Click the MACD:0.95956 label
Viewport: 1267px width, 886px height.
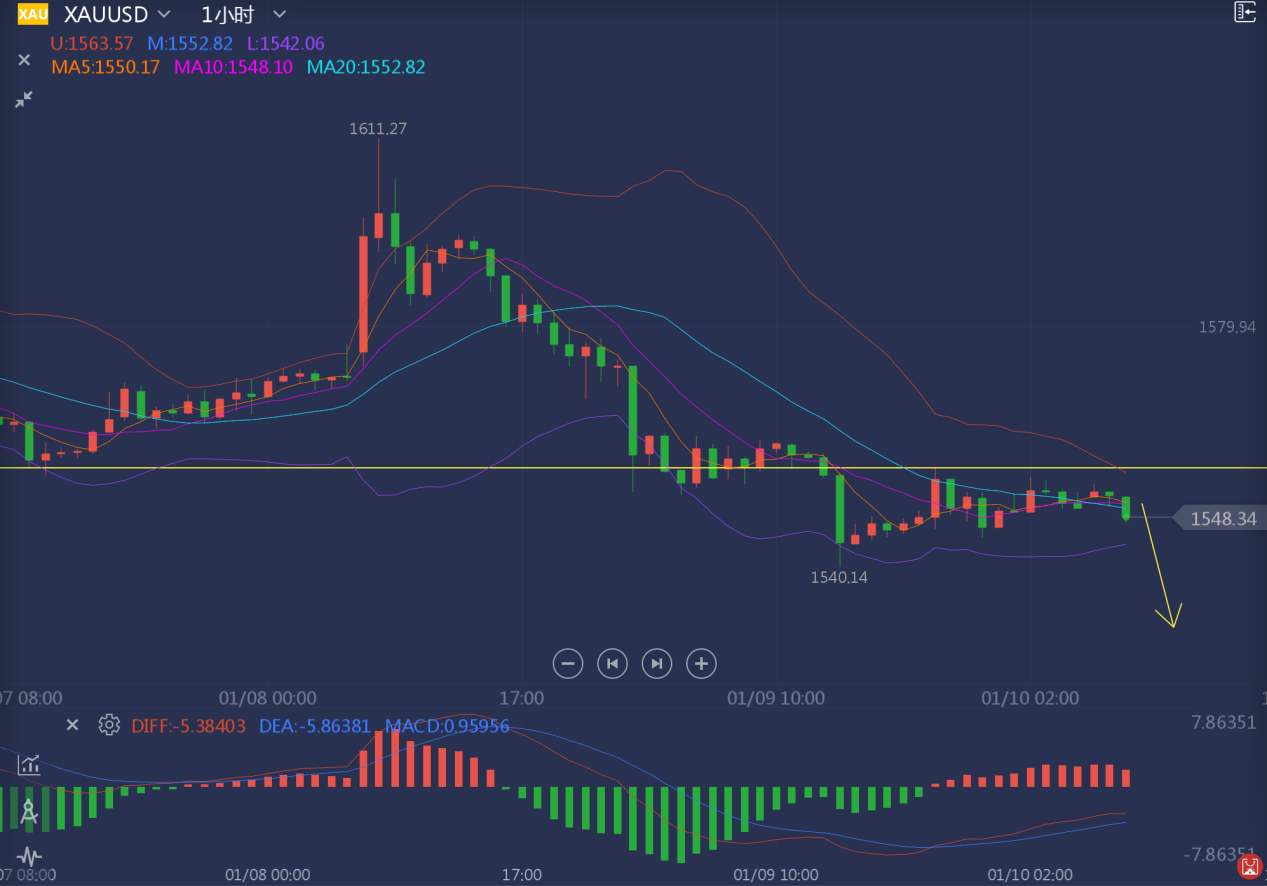pyautogui.click(x=447, y=726)
